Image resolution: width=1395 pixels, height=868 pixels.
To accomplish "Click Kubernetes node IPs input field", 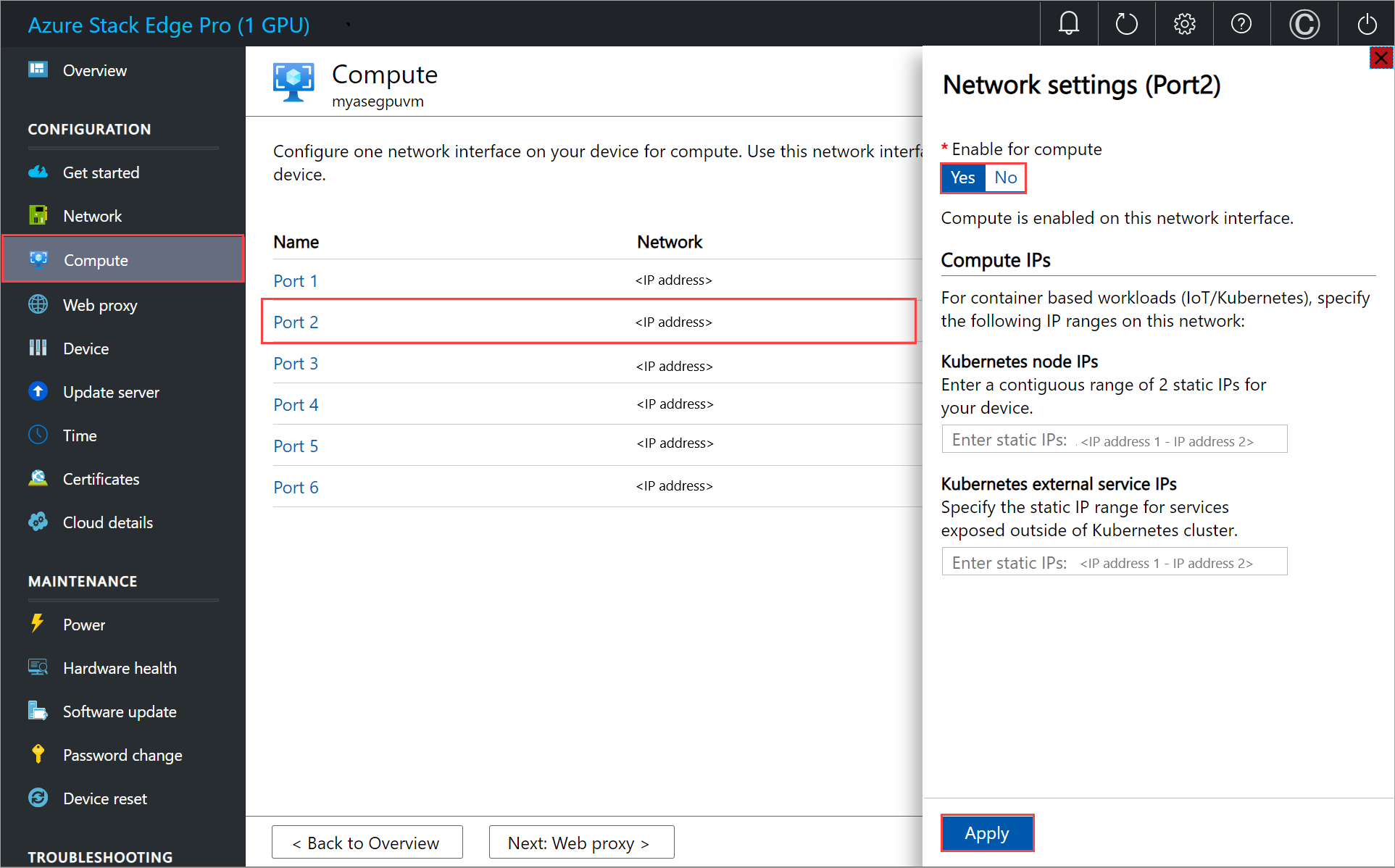I will [1115, 439].
